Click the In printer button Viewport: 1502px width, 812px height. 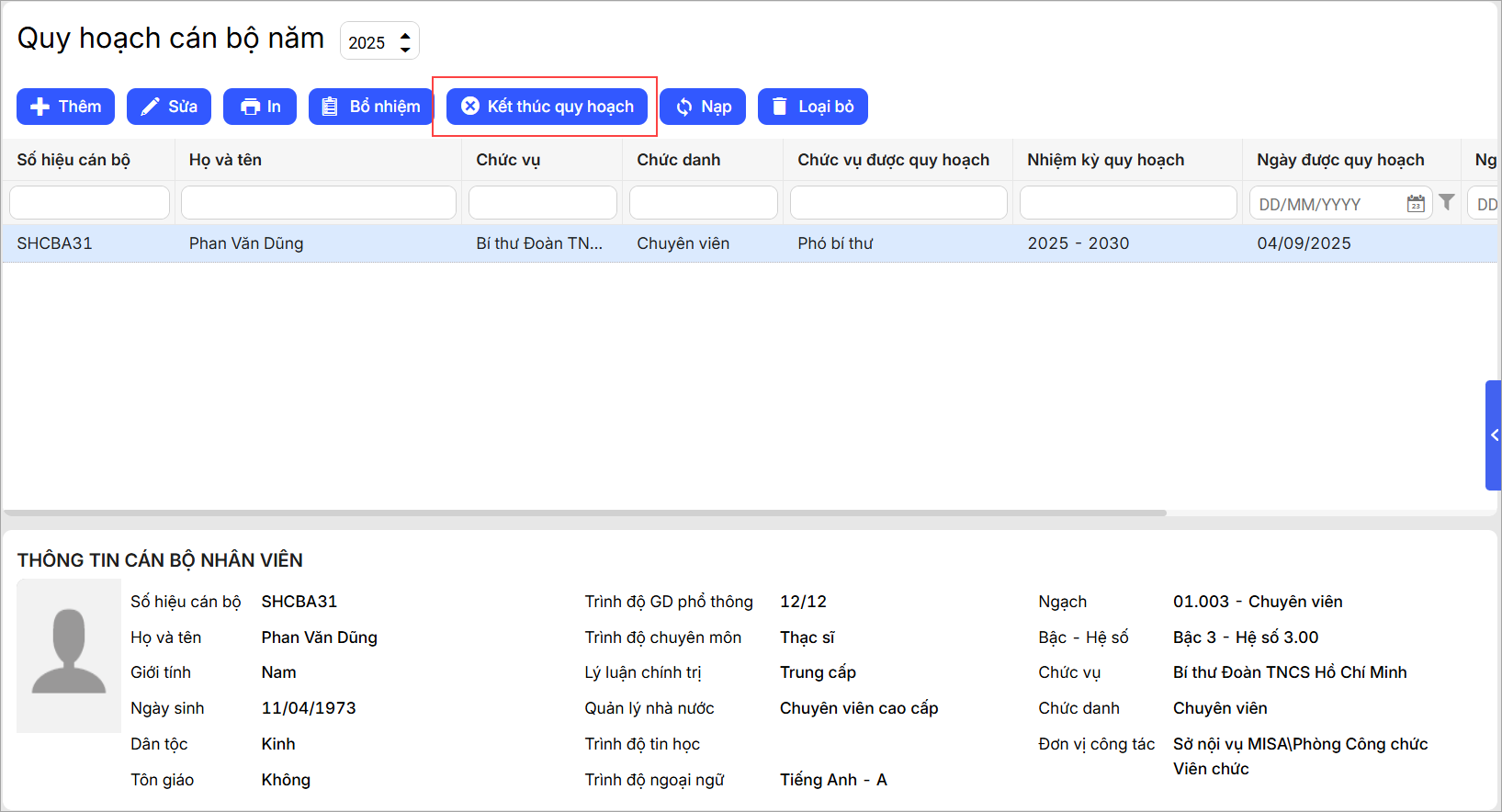click(260, 107)
